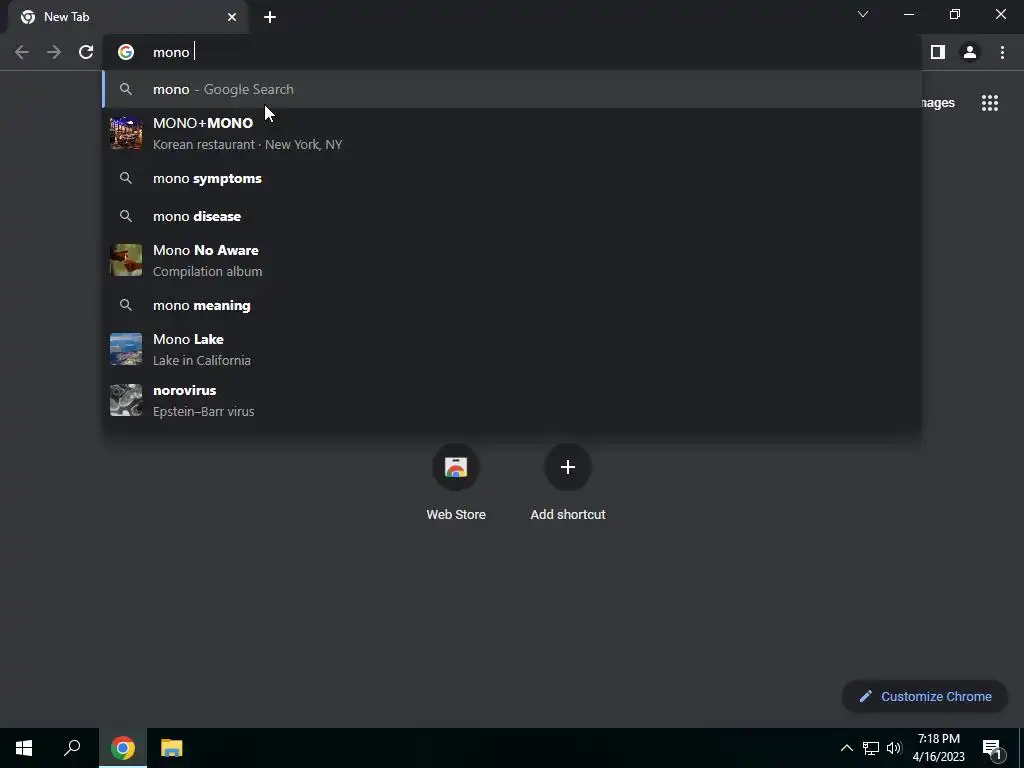Image resolution: width=1024 pixels, height=768 pixels.
Task: Open taskbar search magnifier
Action: pyautogui.click(x=72, y=748)
